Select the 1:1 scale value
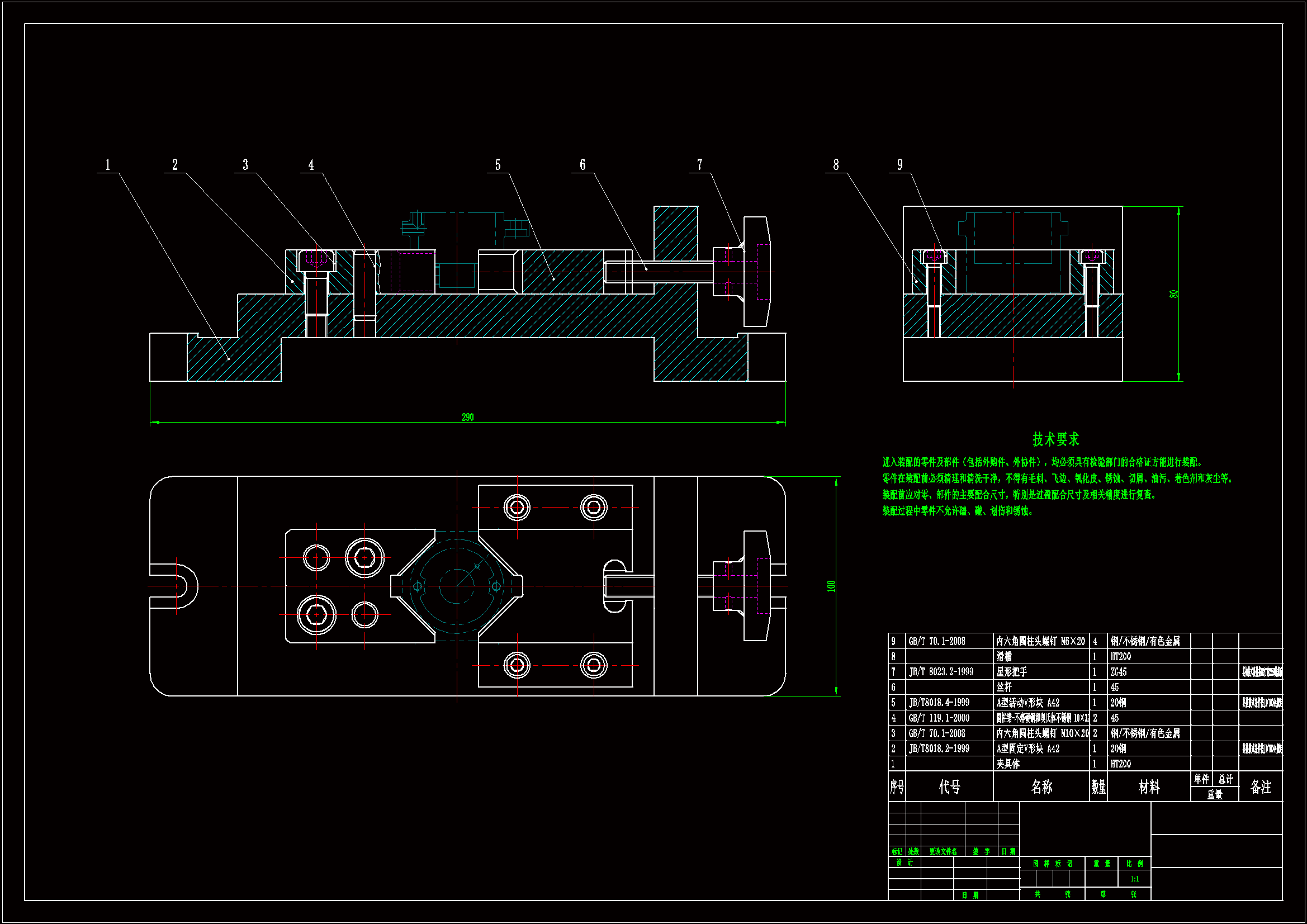Viewport: 1307px width, 924px height. coord(1134,879)
